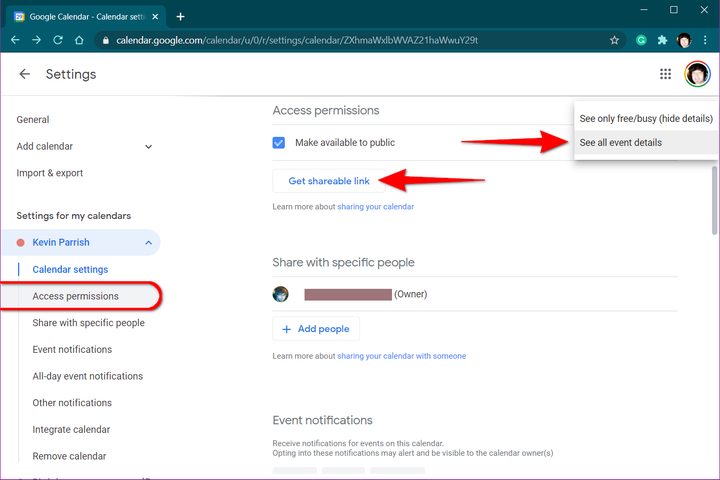Click the Get shareable link button
This screenshot has height=480, width=720.
coord(329,181)
